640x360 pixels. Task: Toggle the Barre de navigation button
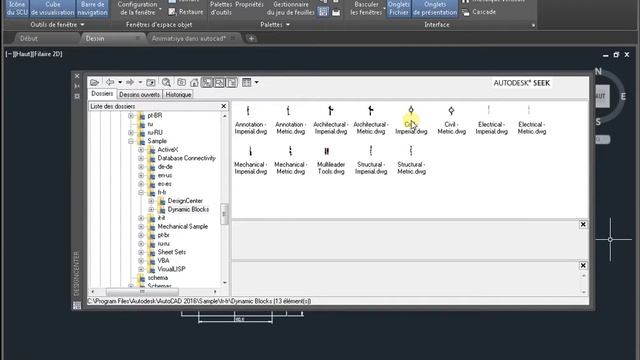click(x=93, y=8)
